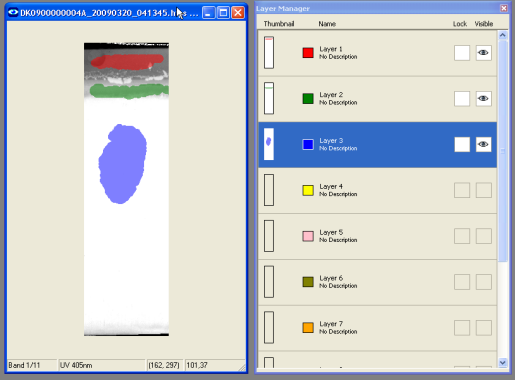Select the Layer 7 name
Viewport: 516px width, 380px height.
331,324
